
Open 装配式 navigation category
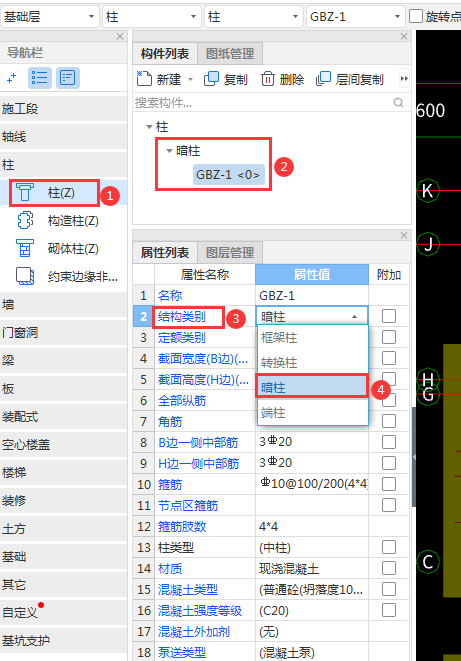(x=63, y=416)
